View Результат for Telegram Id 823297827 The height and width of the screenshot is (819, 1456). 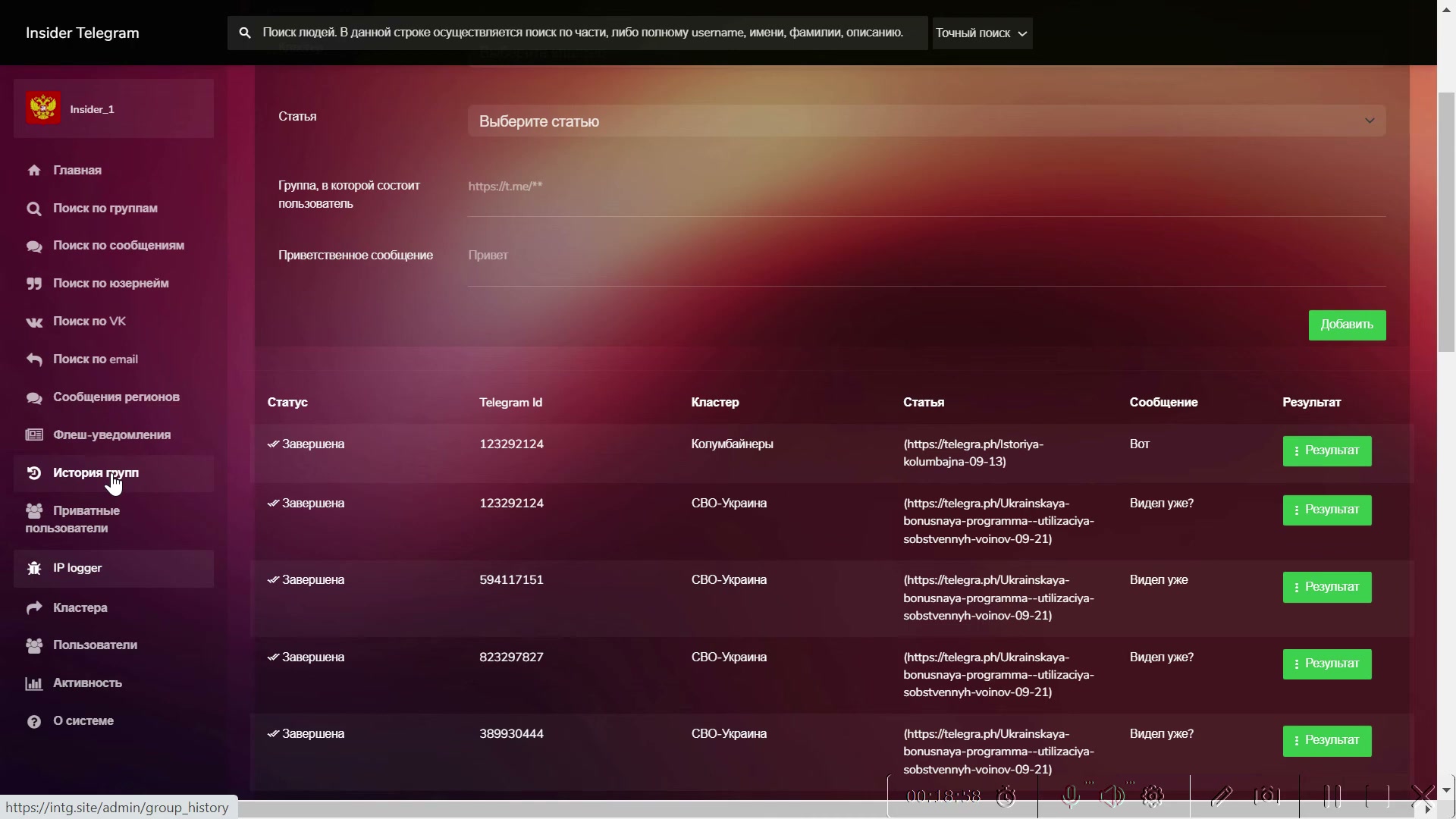pos(1327,664)
